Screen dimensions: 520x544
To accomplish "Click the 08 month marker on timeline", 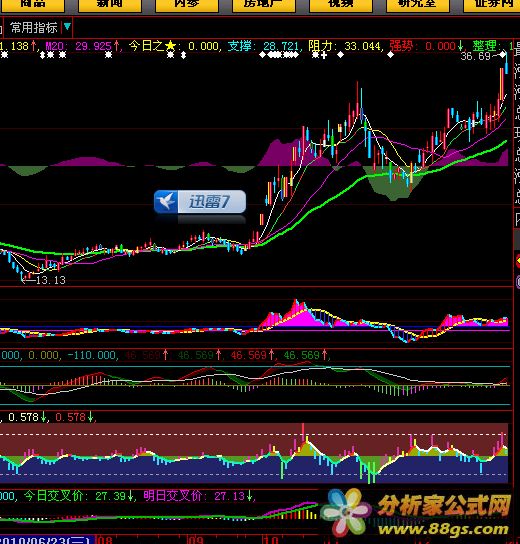I will pyautogui.click(x=105, y=541).
